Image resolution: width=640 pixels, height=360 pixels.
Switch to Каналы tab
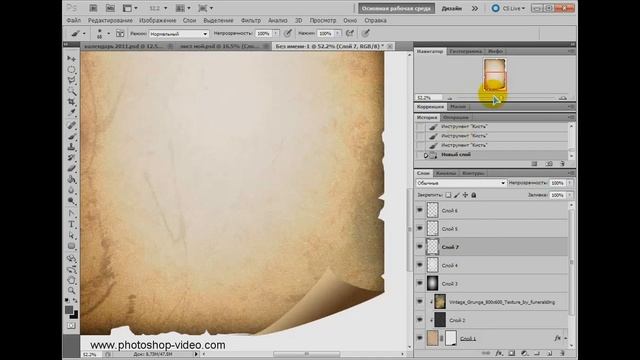445,173
